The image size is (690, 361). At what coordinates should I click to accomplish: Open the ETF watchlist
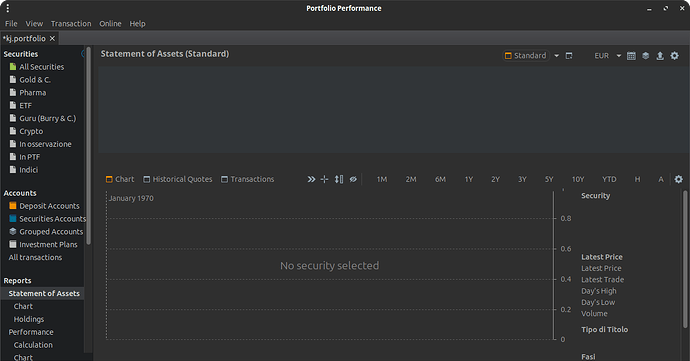click(x=26, y=106)
